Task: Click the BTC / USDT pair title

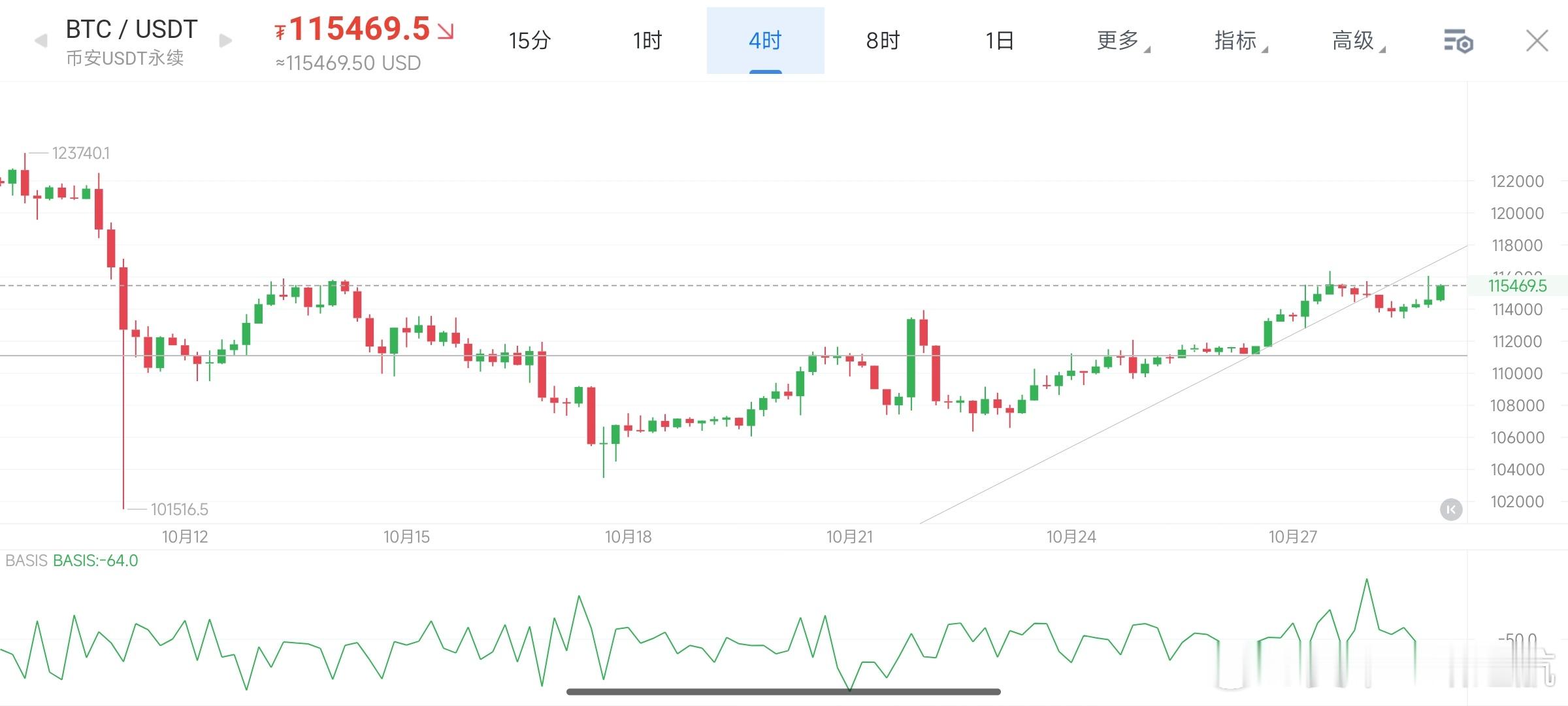Action: [x=130, y=28]
